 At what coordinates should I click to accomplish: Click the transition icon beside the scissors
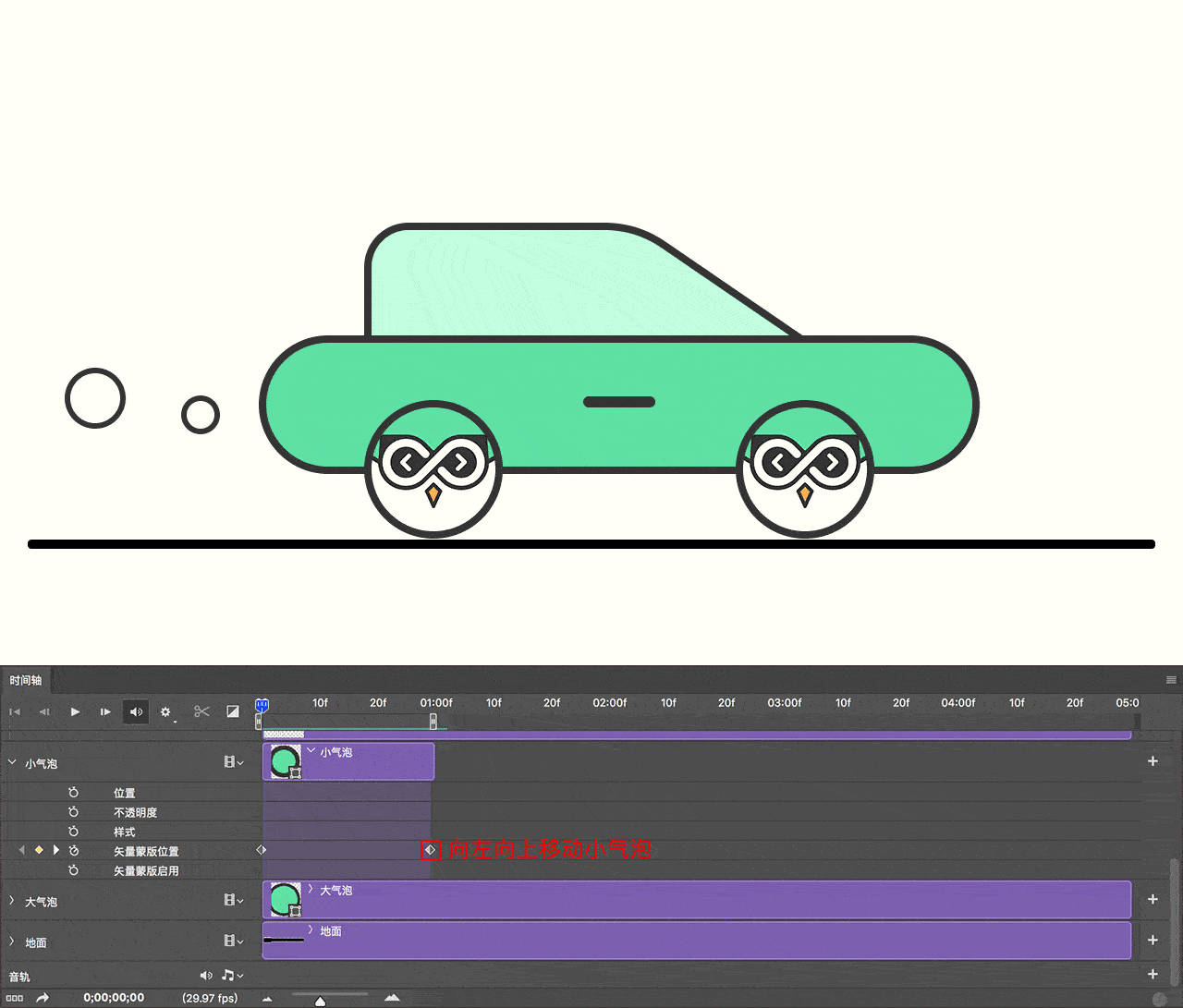233,711
